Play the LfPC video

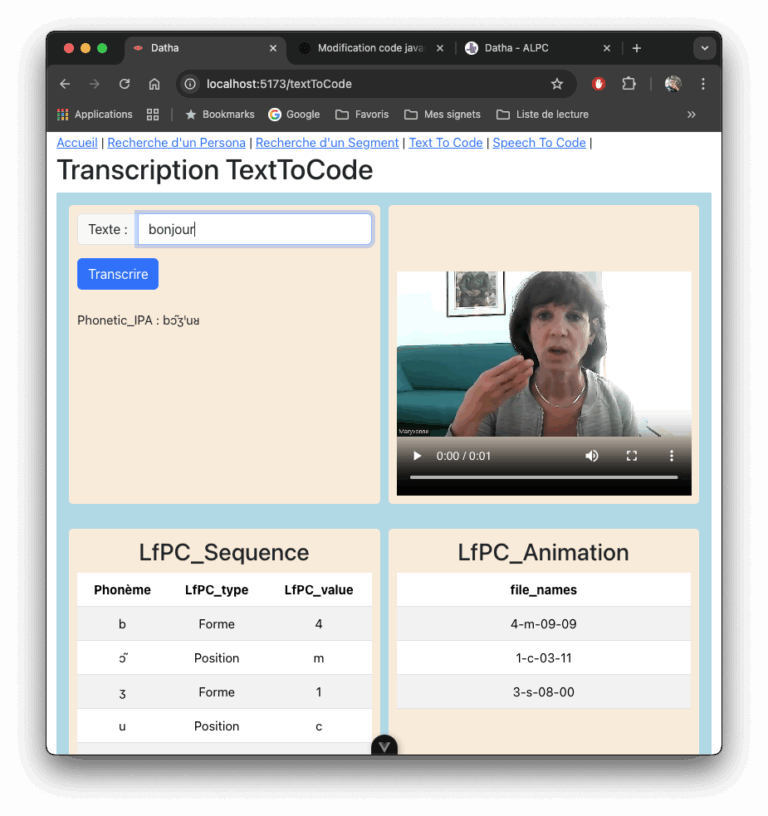pyautogui.click(x=418, y=456)
